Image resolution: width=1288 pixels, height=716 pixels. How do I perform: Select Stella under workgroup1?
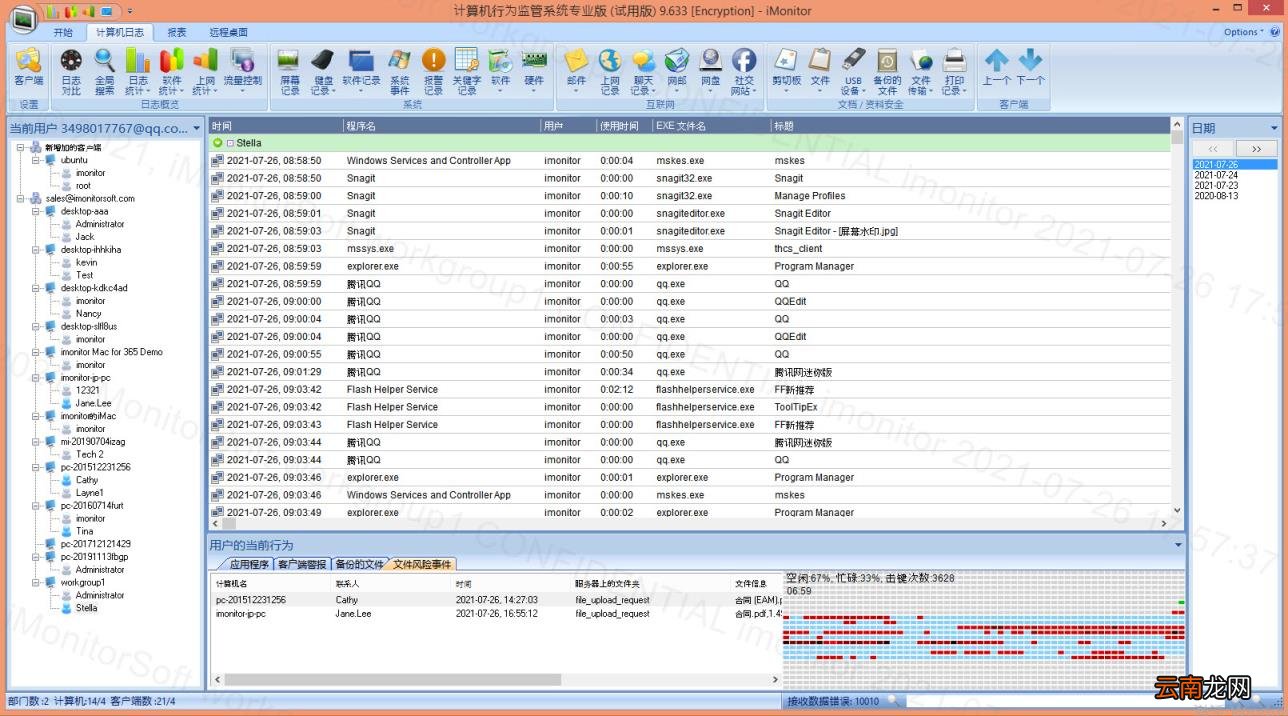click(x=87, y=608)
